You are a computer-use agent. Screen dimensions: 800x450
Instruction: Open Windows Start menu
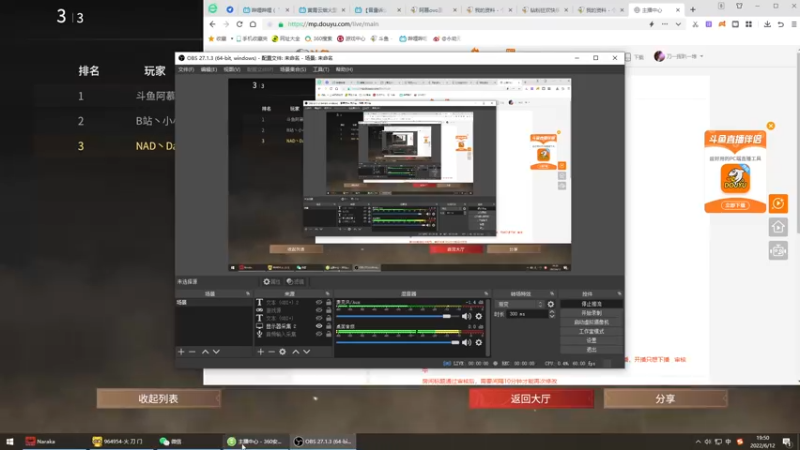tap(10, 441)
